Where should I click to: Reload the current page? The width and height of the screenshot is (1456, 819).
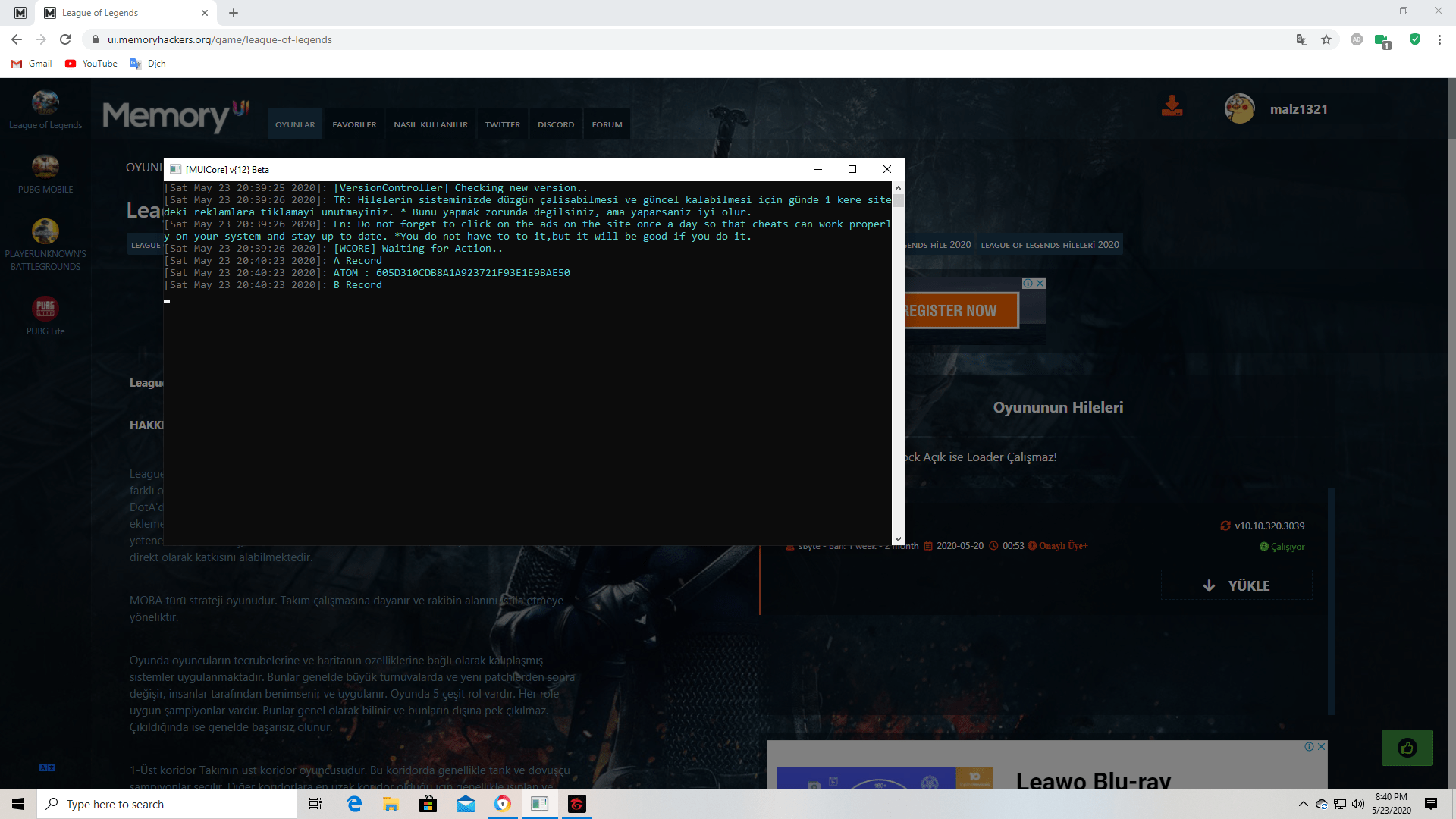(x=65, y=39)
